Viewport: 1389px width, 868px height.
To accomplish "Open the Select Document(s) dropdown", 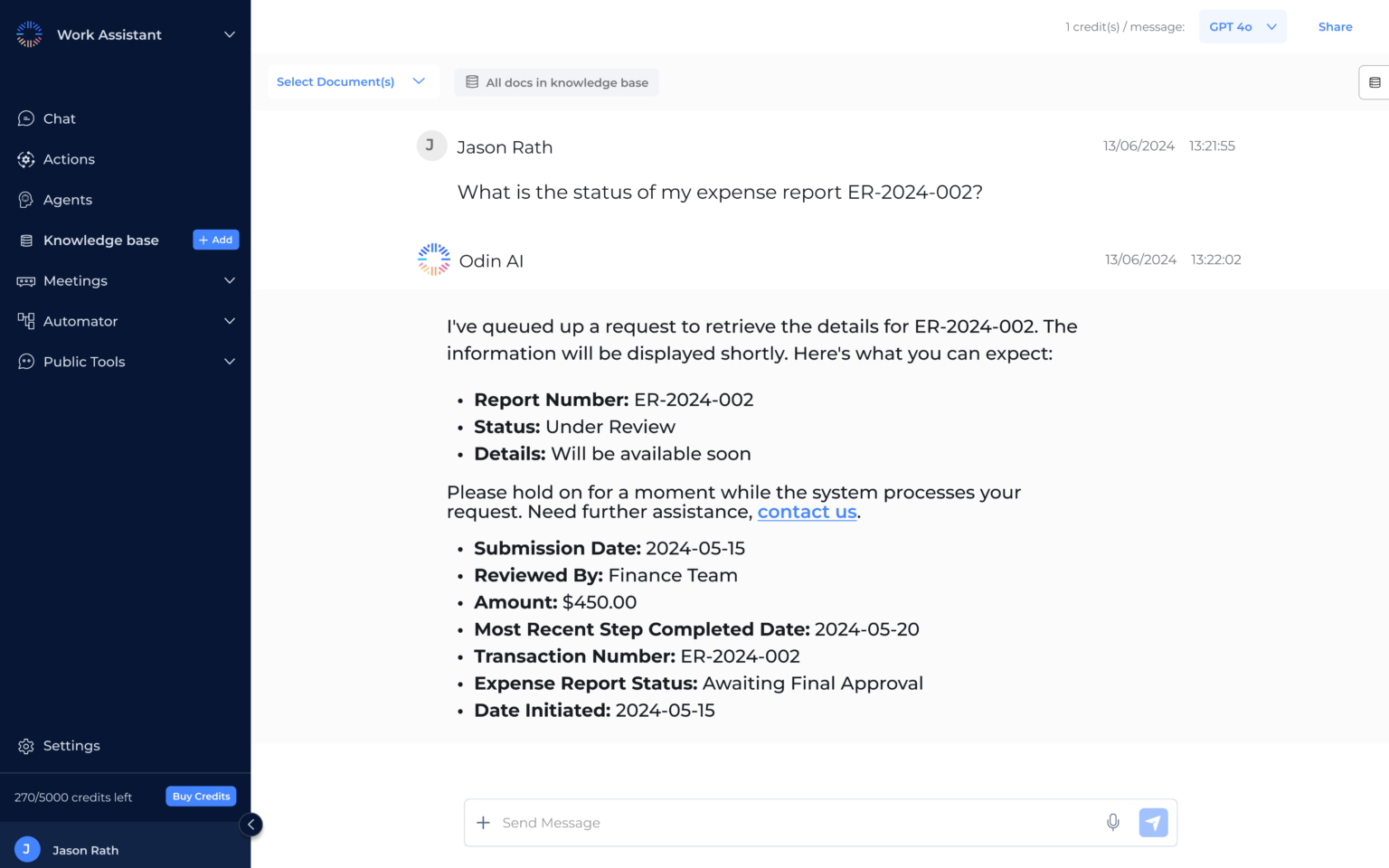I will (353, 81).
